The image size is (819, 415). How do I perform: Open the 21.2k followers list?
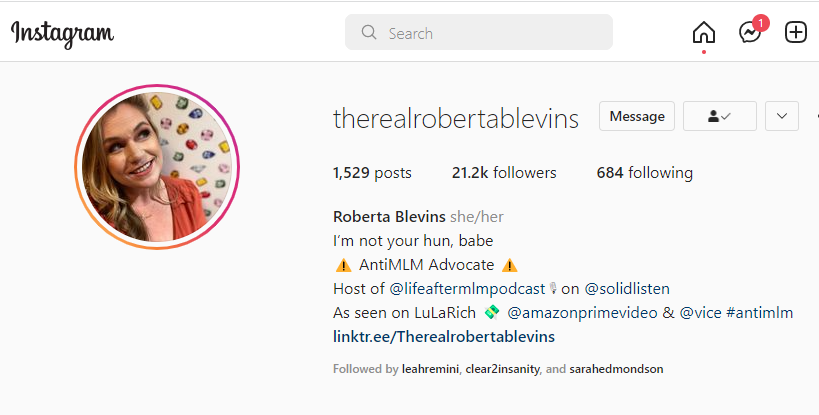[x=504, y=173]
